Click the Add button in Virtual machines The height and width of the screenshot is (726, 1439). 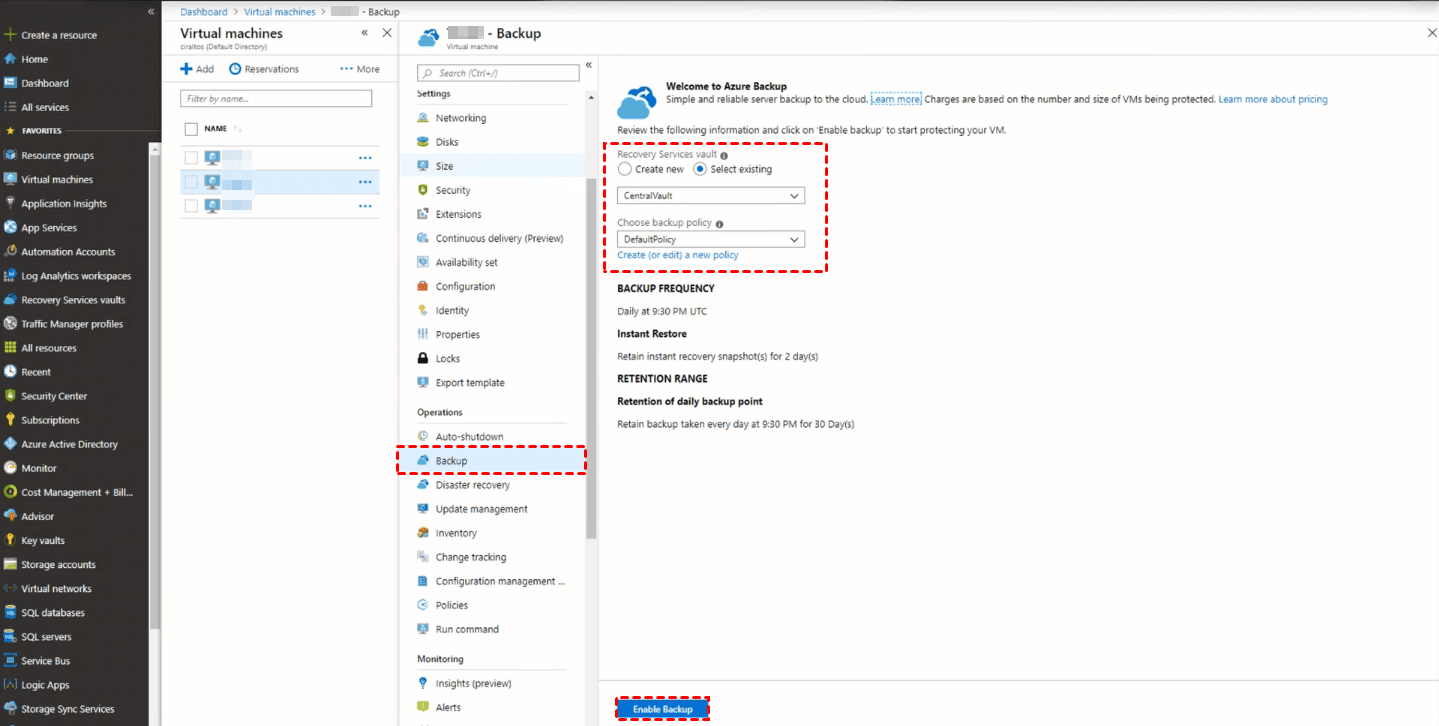coord(197,69)
